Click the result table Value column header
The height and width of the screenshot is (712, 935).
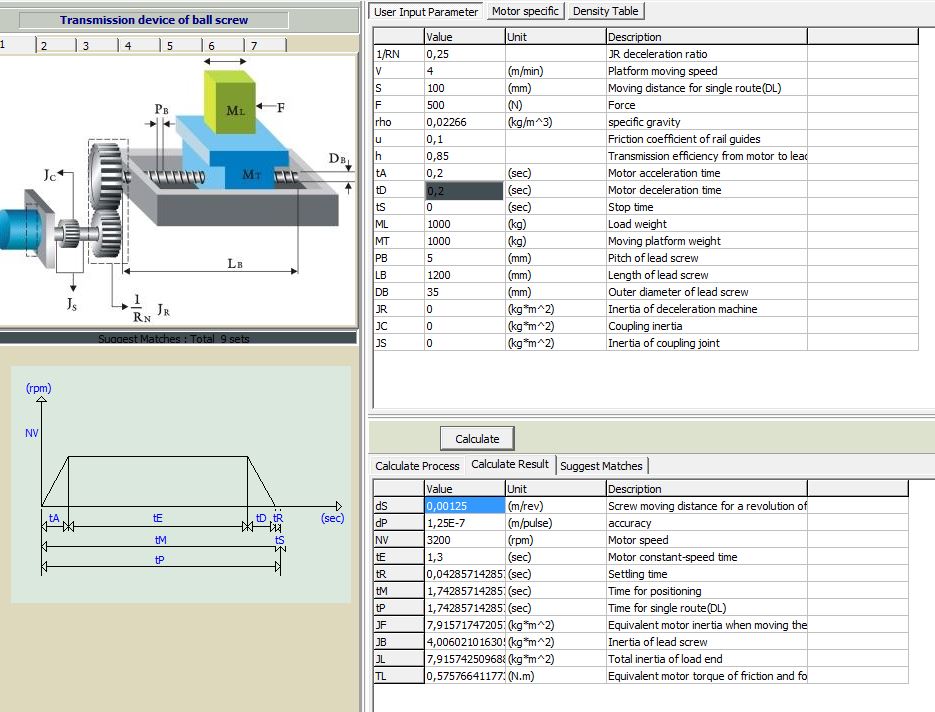point(465,489)
